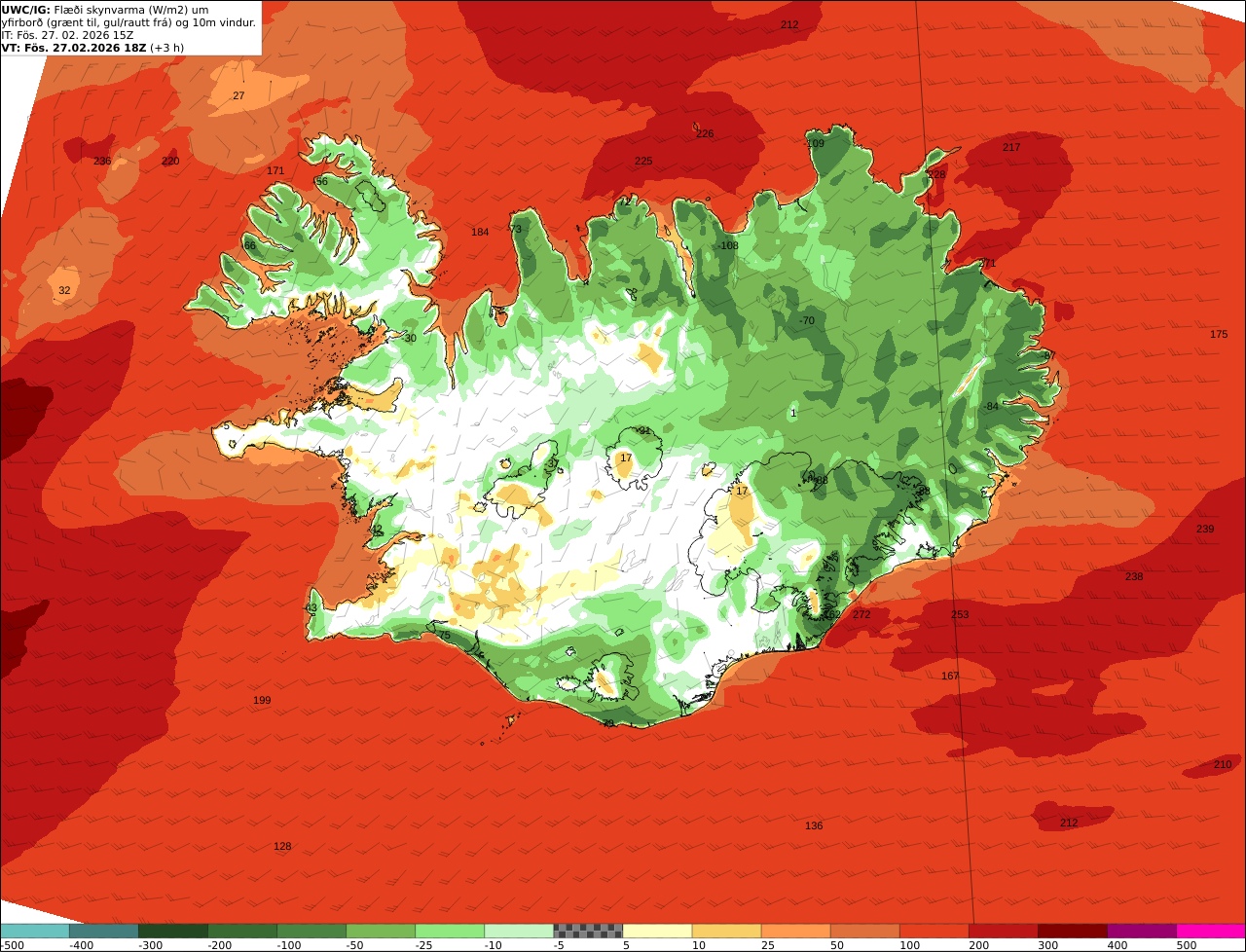Click the map value -84

[x=990, y=407]
